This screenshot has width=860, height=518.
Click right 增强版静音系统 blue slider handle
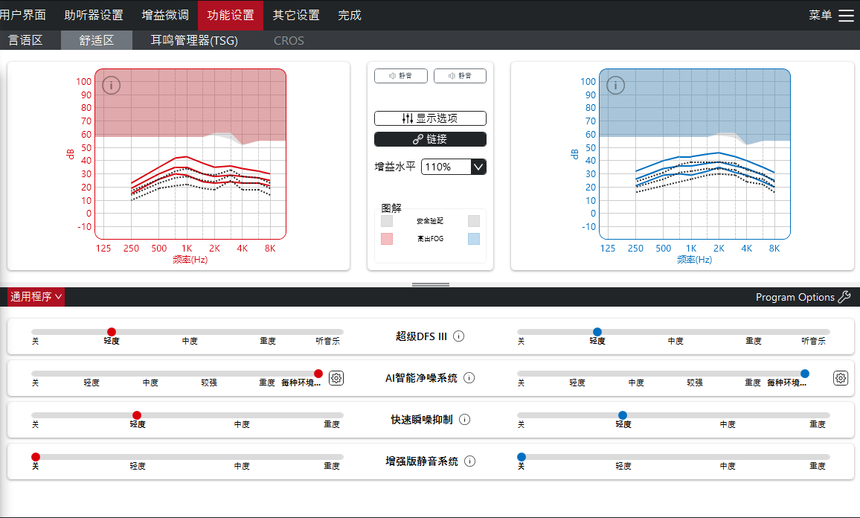(522, 457)
